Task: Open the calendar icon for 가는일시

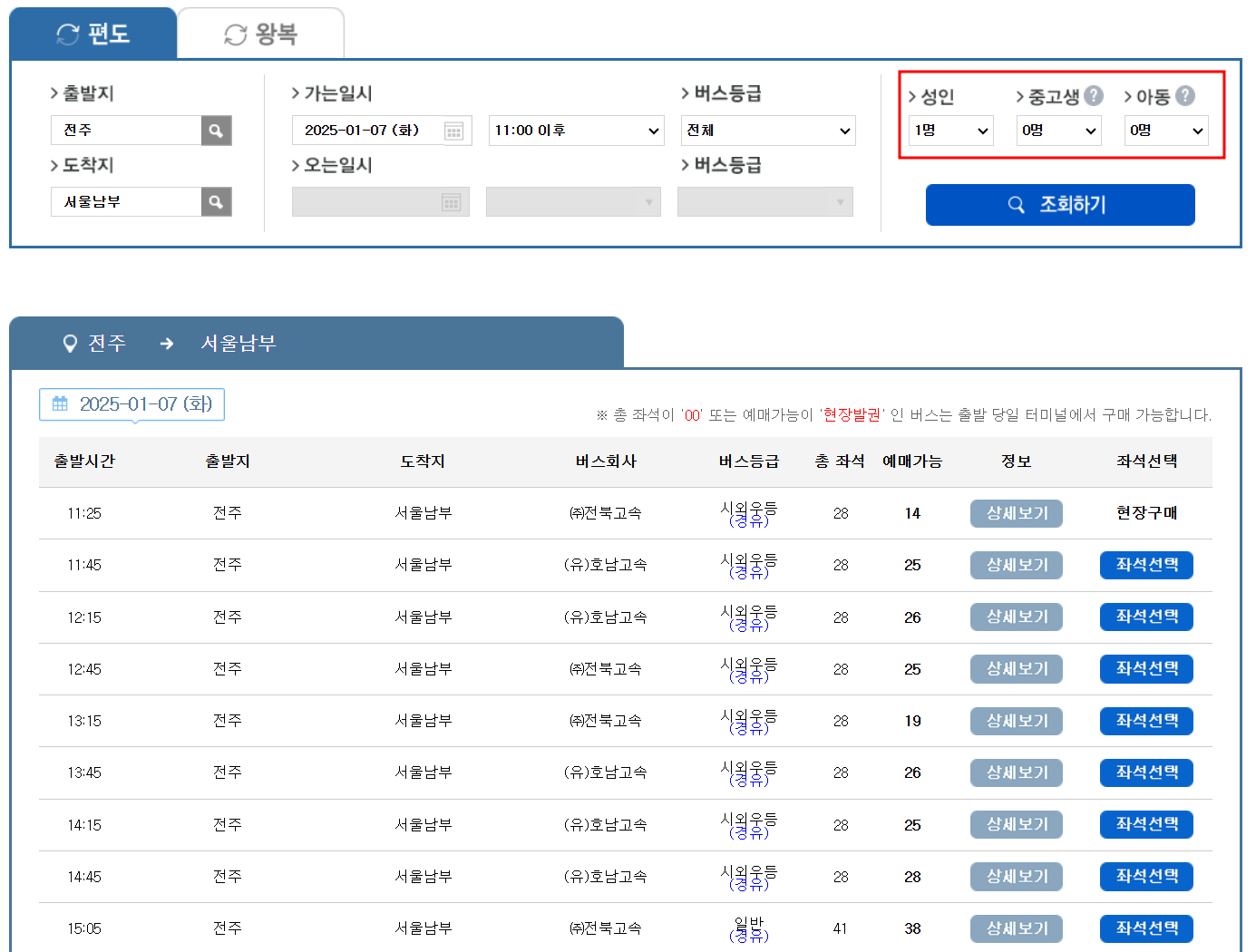Action: point(454,131)
